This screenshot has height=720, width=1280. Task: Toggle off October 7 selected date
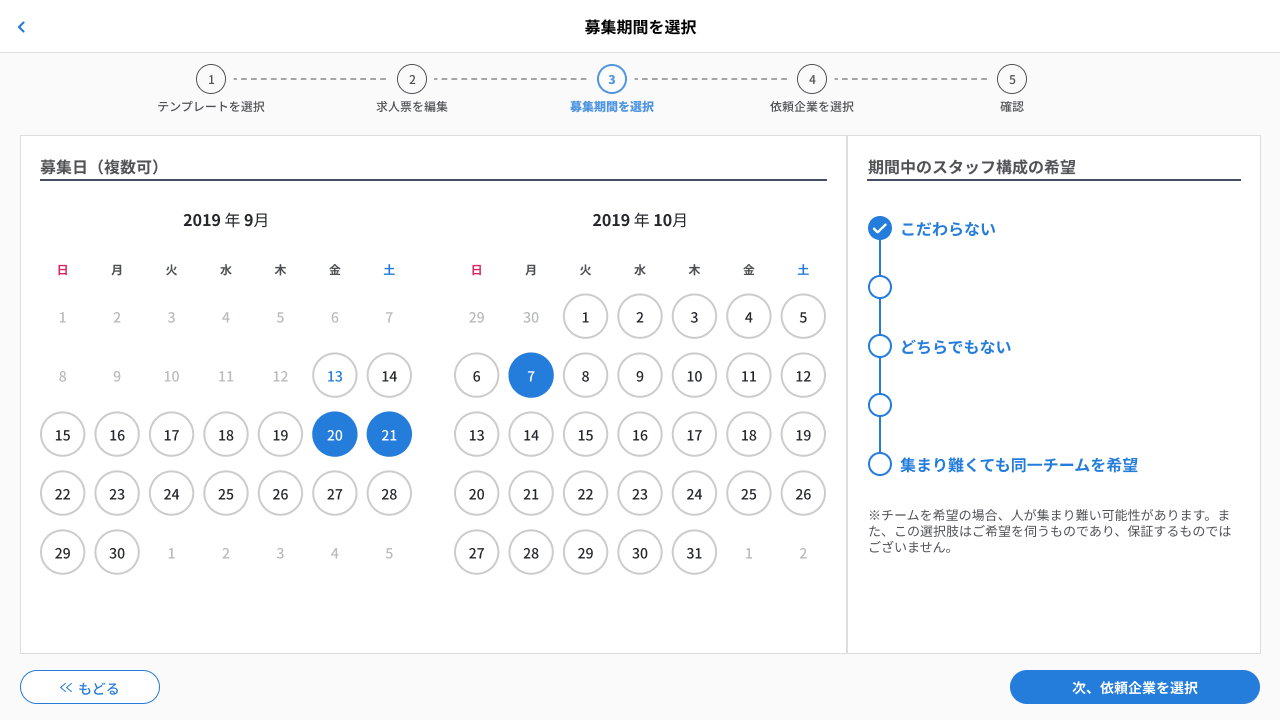531,375
